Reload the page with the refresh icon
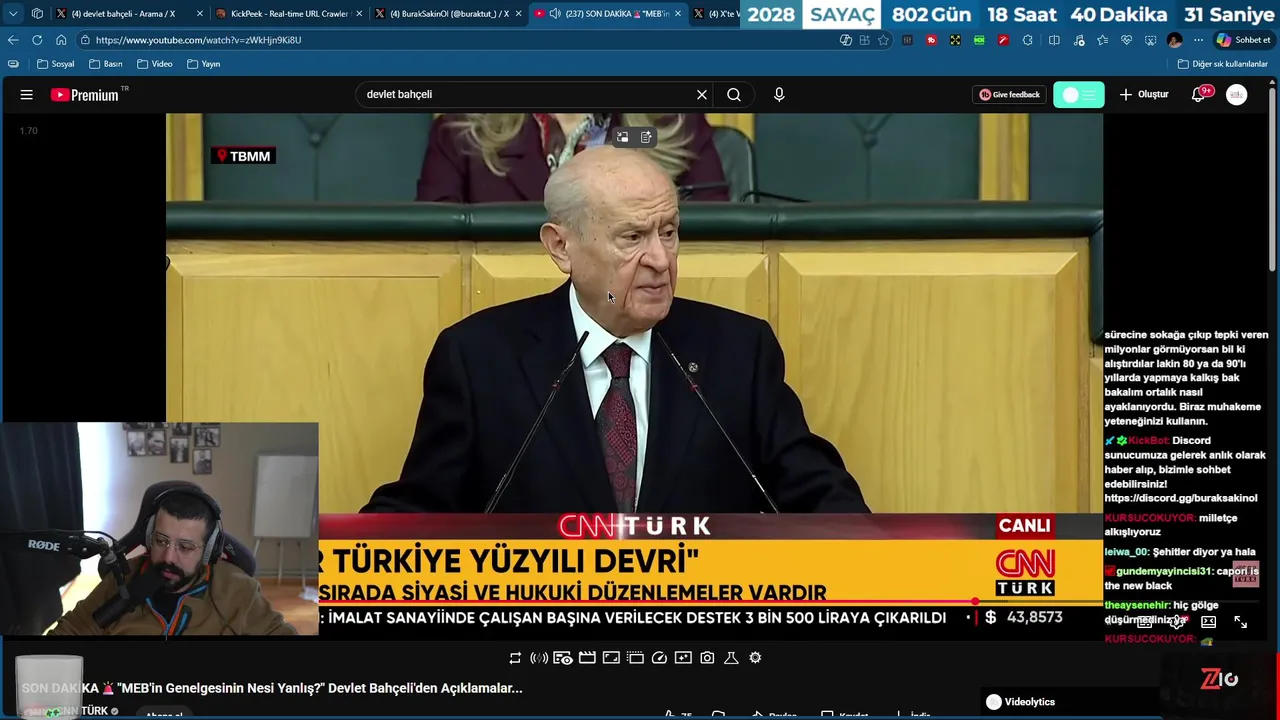Screen dimensions: 1280x720 [37, 40]
